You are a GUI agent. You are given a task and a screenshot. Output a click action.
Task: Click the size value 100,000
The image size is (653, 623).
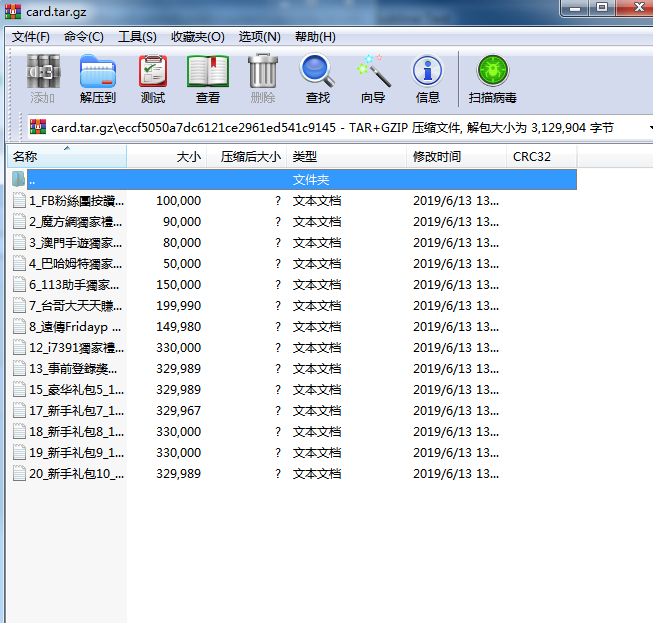click(x=178, y=200)
